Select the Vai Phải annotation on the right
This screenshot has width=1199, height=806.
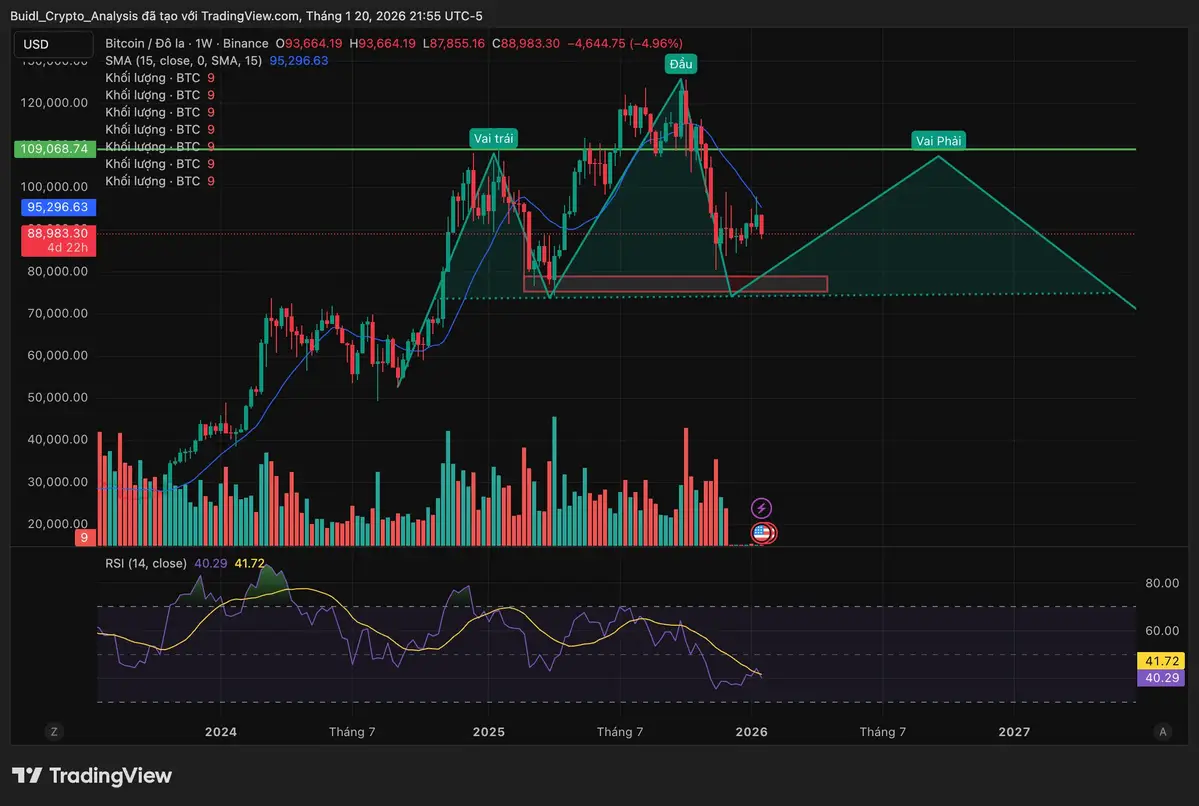coord(938,140)
